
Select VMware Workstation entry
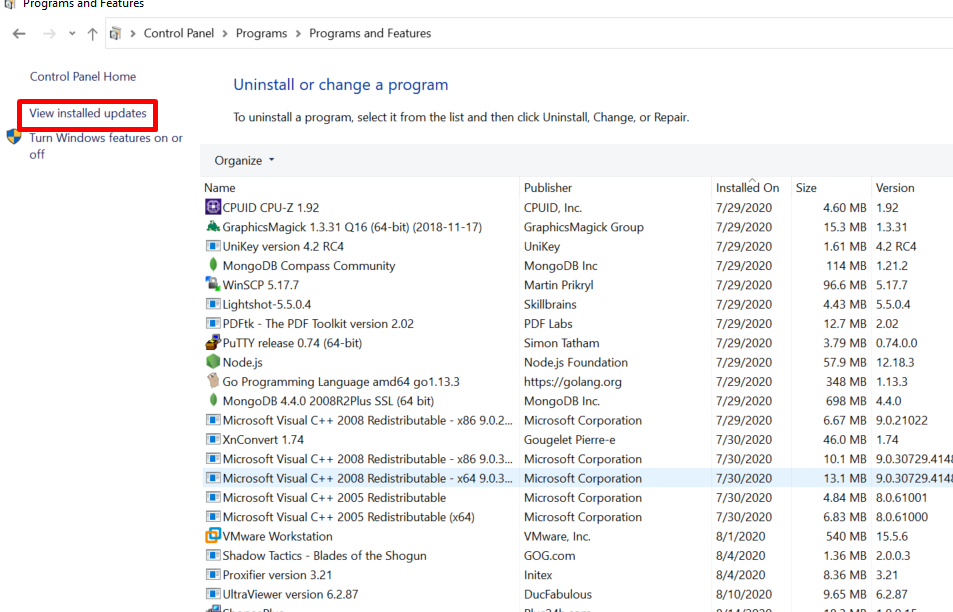click(277, 537)
